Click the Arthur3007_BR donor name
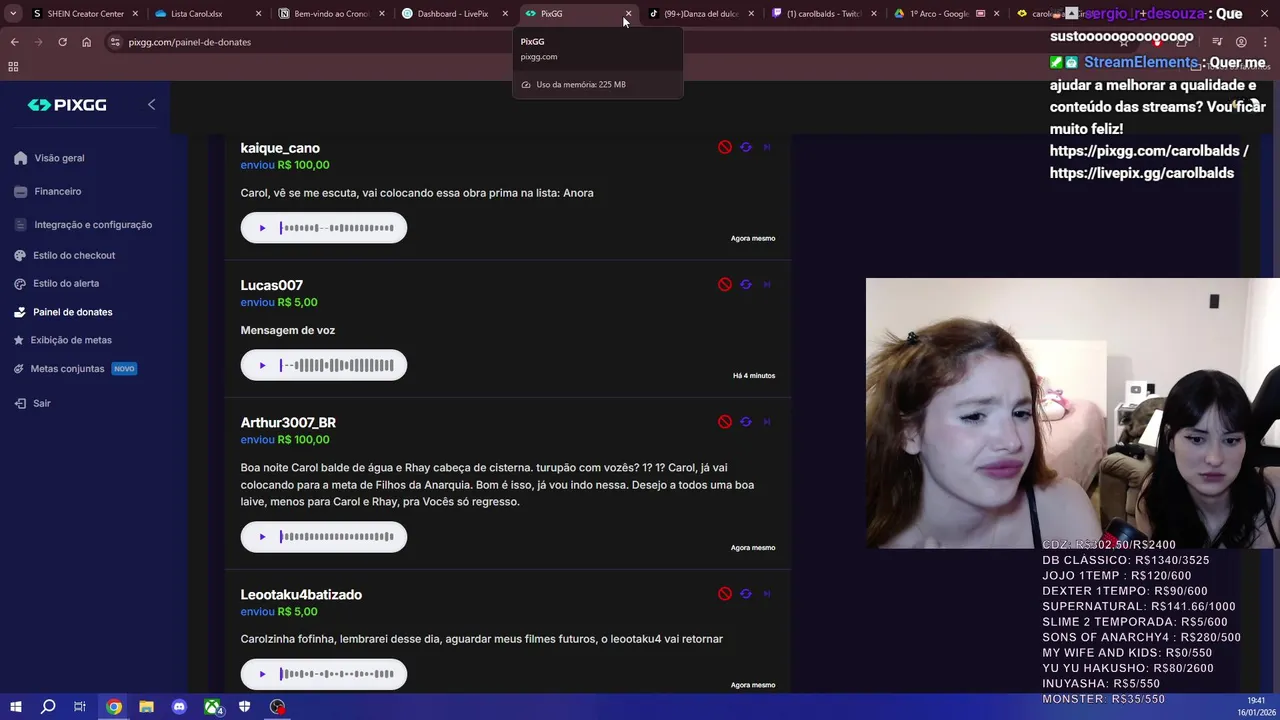Screen dimensions: 1280x720 [288, 423]
